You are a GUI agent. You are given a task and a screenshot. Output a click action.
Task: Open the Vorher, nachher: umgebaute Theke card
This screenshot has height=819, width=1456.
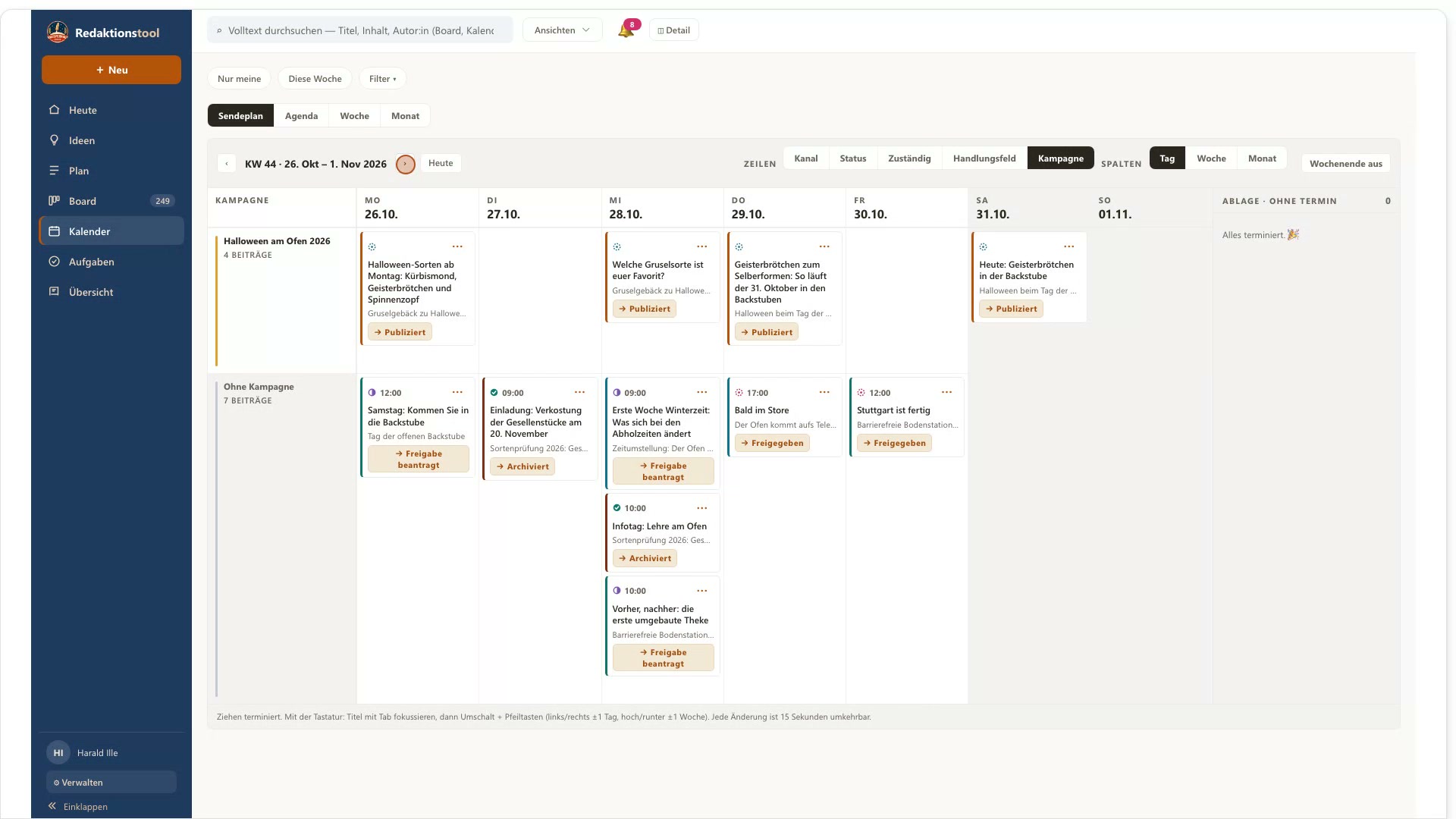(x=663, y=626)
